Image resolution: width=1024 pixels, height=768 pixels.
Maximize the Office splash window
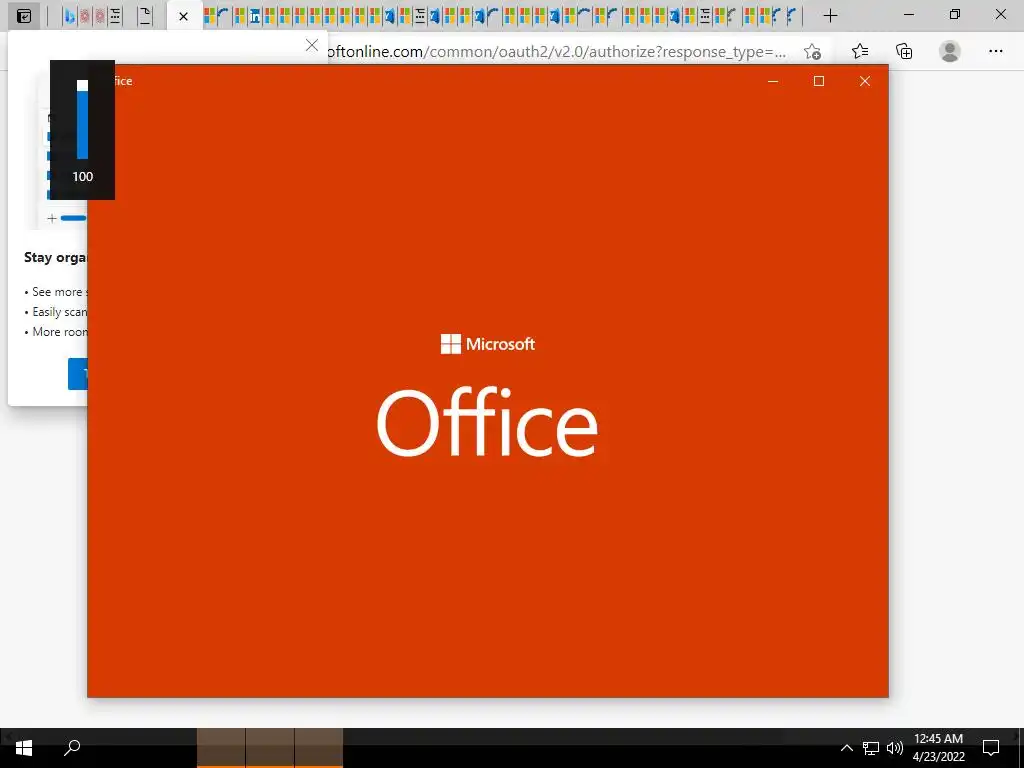pyautogui.click(x=819, y=81)
